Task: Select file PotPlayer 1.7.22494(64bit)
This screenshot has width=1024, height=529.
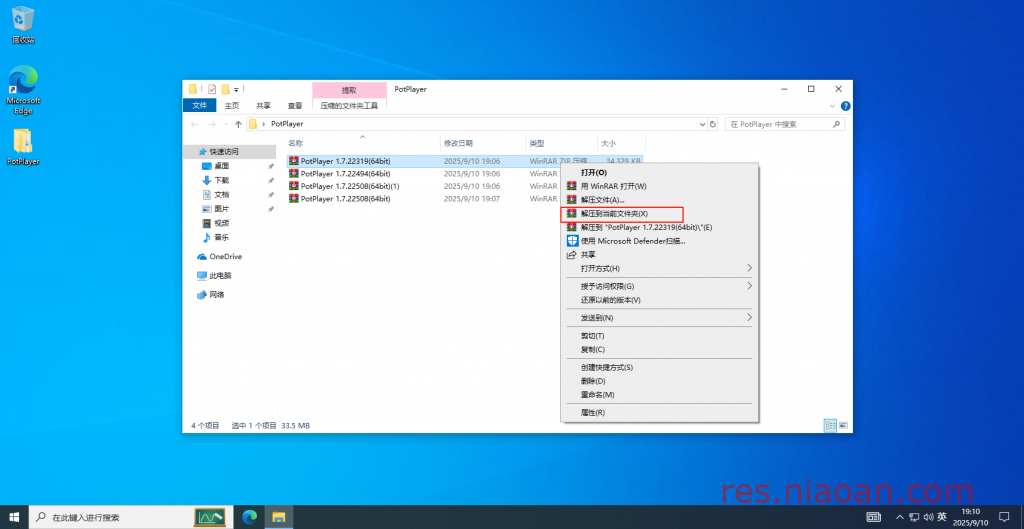Action: pos(345,174)
